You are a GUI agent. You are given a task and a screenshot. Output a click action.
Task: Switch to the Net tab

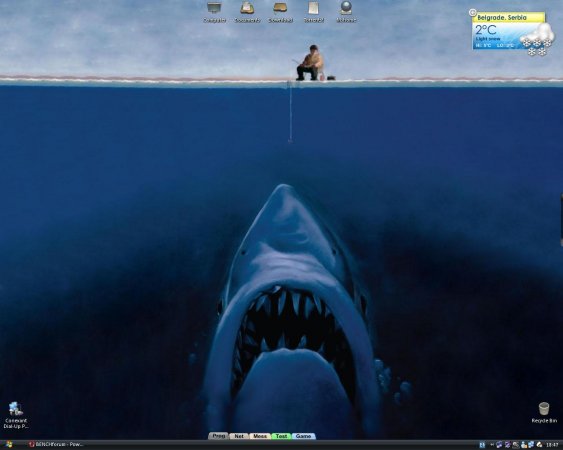[239, 436]
